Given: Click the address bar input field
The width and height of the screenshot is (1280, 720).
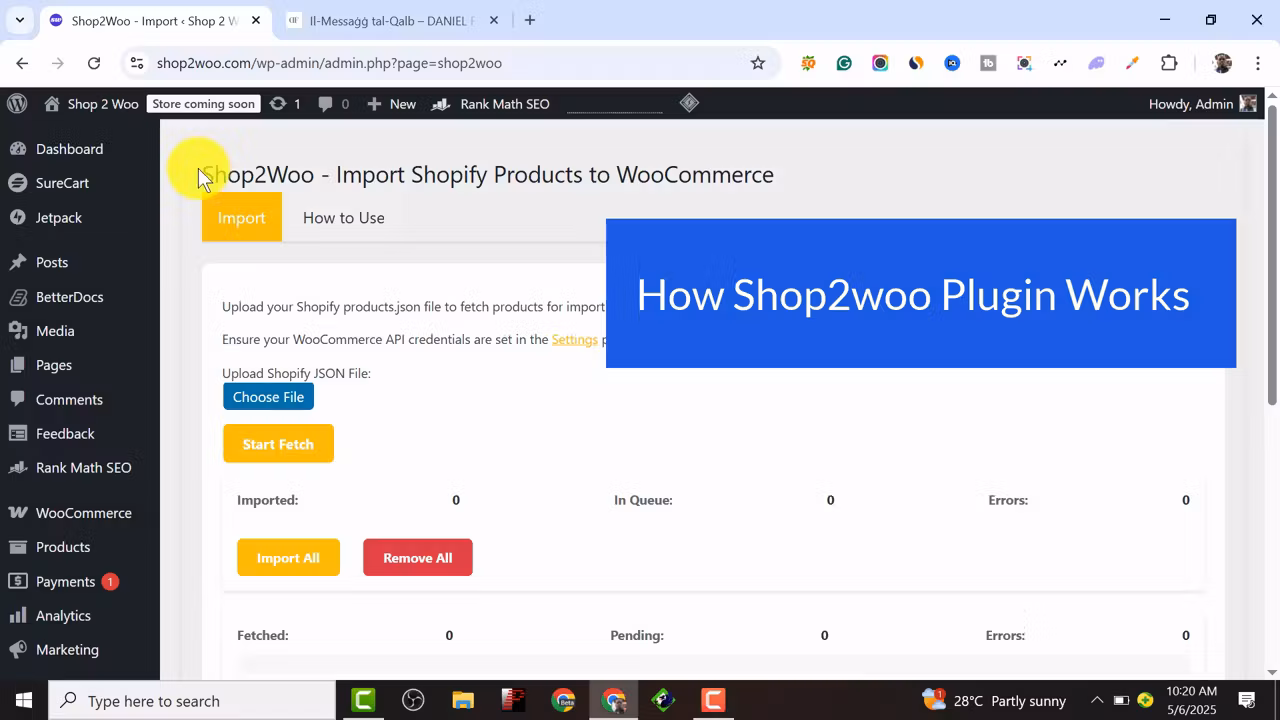Looking at the screenshot, I should pyautogui.click(x=400, y=62).
